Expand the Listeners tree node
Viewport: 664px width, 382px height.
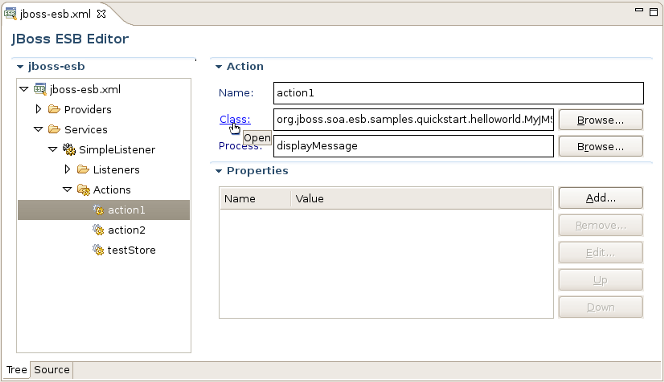pos(67,169)
